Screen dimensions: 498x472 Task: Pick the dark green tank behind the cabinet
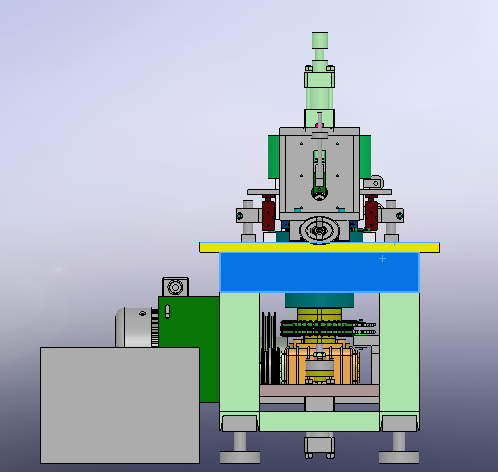[189, 349]
